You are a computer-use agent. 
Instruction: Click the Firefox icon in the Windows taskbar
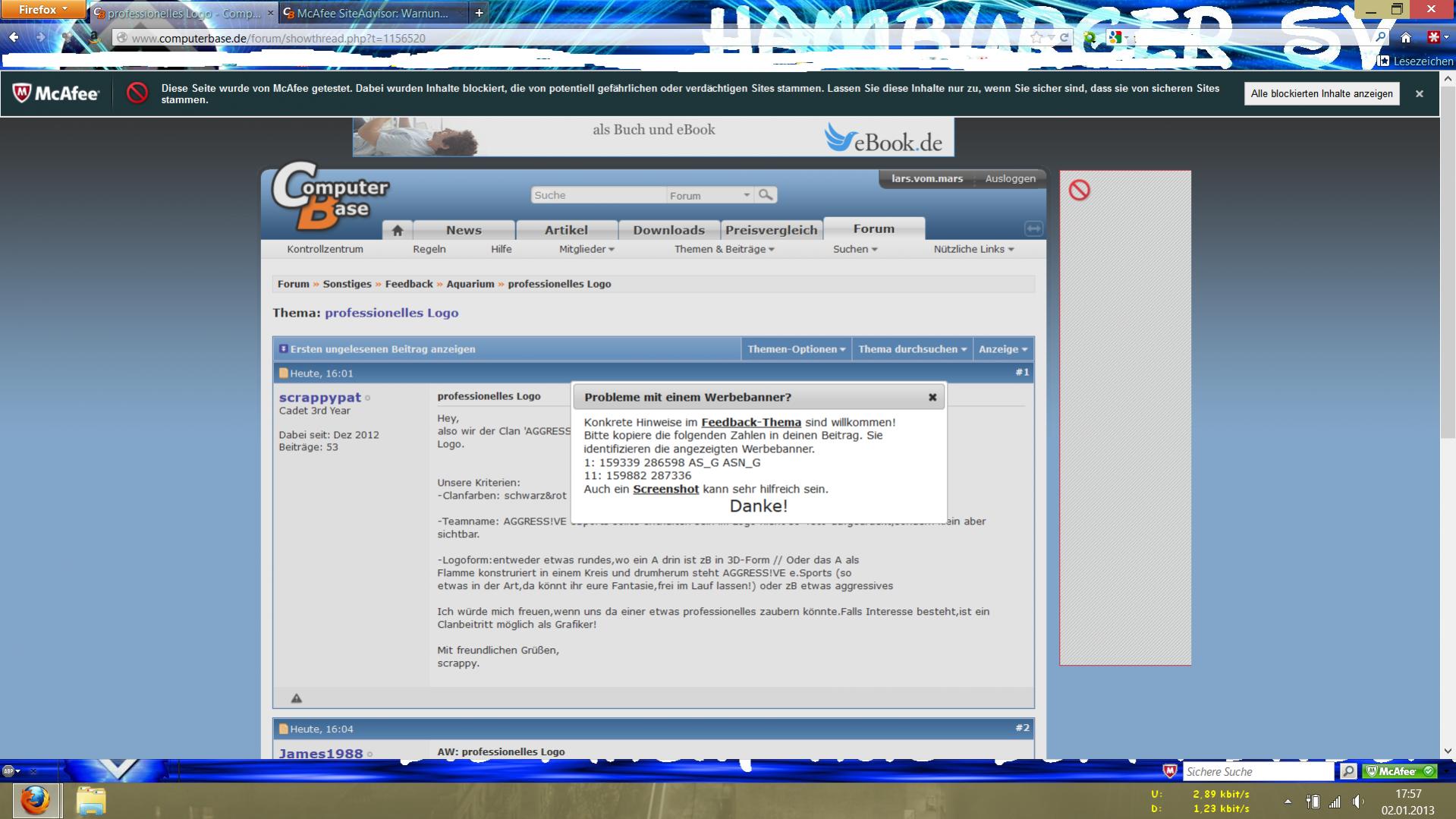point(35,800)
